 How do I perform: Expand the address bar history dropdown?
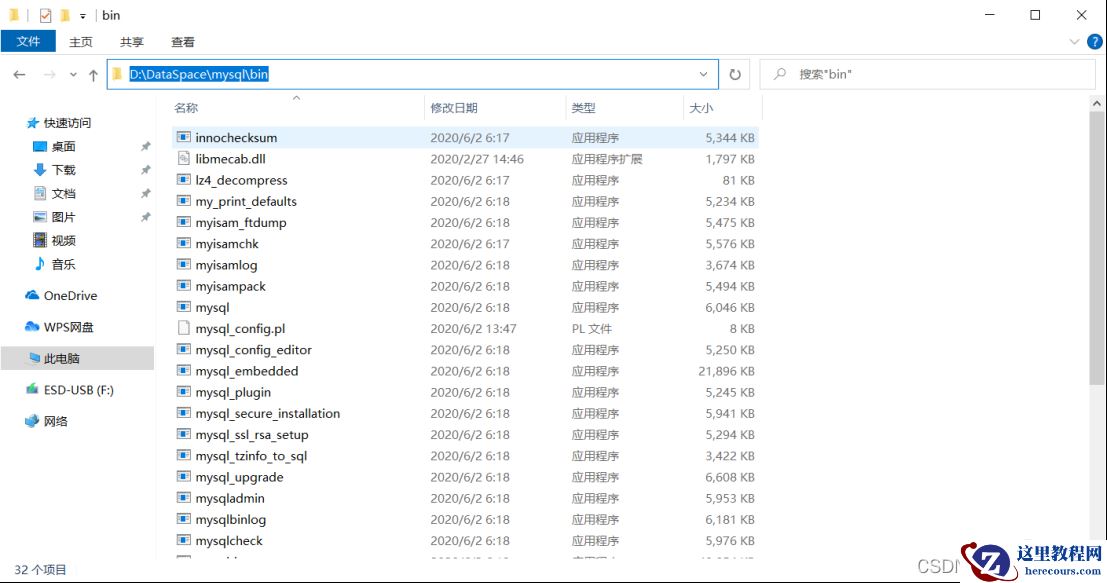704,74
